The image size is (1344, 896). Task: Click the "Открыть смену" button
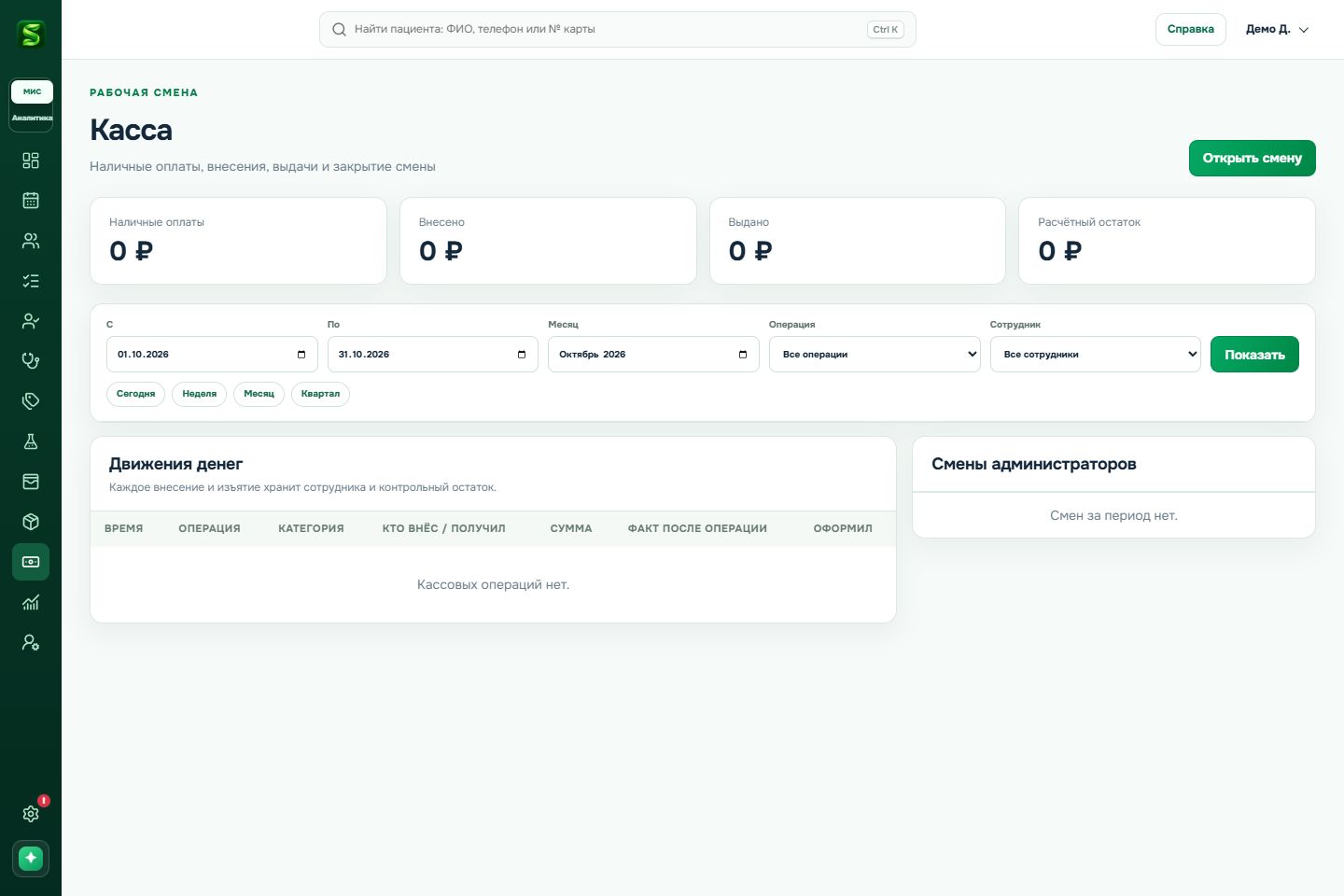(1252, 158)
